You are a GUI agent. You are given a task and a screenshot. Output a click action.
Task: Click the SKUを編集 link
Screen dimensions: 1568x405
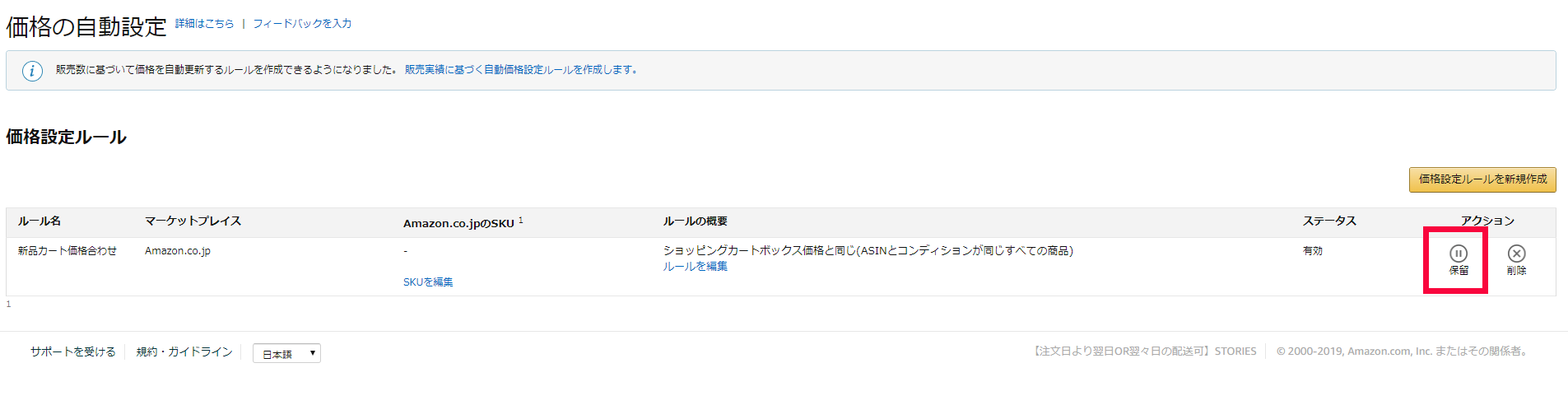(x=428, y=282)
